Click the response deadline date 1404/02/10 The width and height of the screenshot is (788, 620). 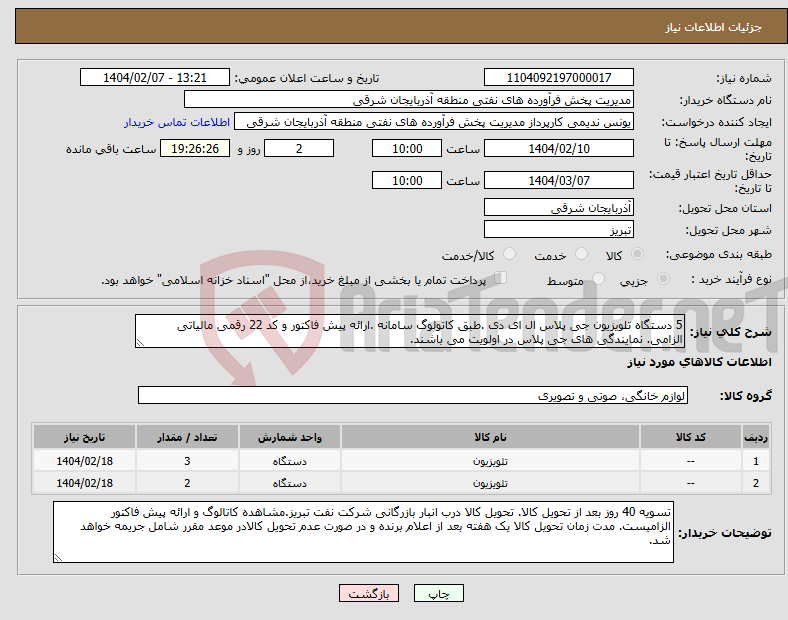558,148
